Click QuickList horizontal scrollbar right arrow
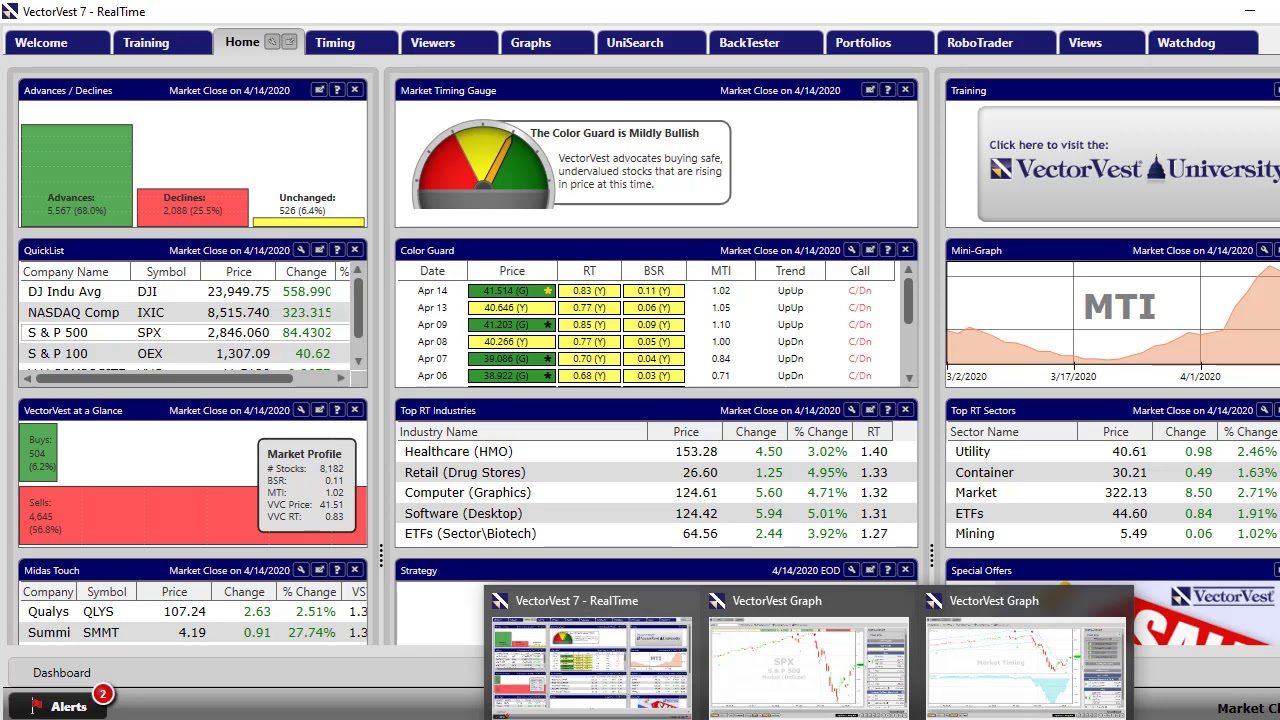 pos(341,378)
